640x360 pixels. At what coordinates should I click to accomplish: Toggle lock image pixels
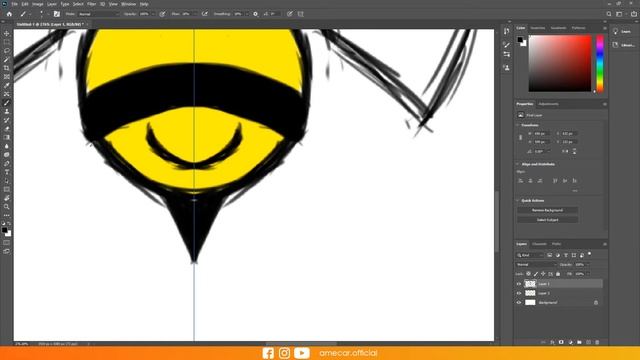536,274
